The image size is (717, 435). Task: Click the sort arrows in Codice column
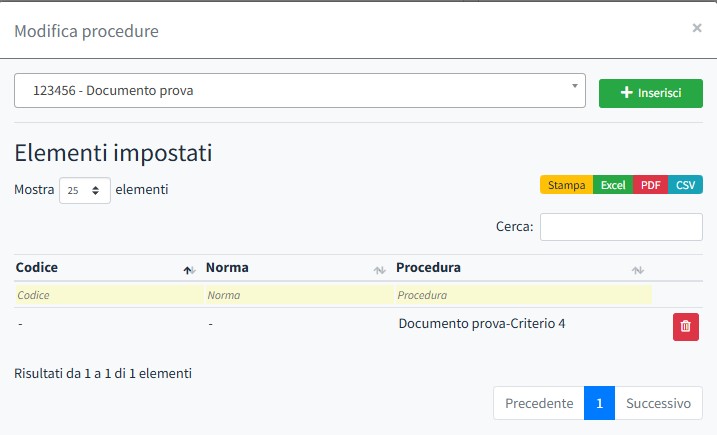pos(188,270)
